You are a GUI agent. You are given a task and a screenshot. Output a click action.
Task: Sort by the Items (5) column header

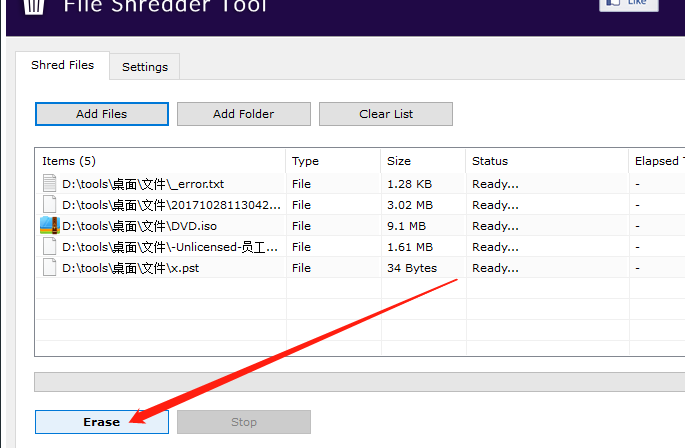[160, 161]
